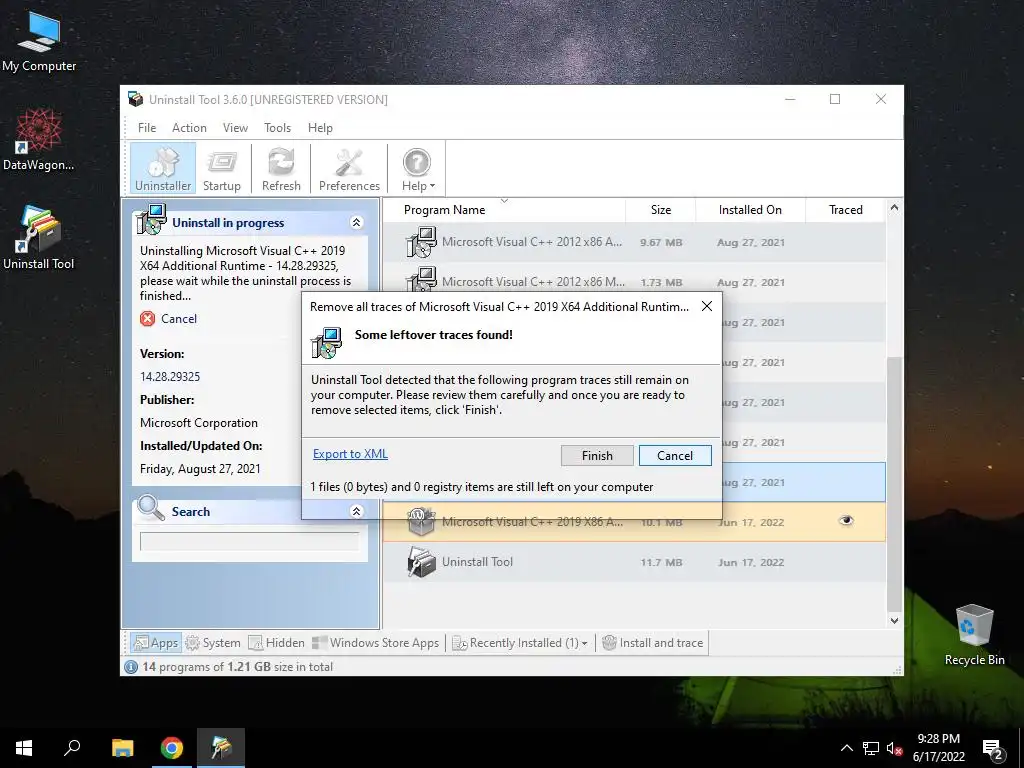This screenshot has width=1024, height=768.
Task: Sort by Size column header
Action: point(660,210)
